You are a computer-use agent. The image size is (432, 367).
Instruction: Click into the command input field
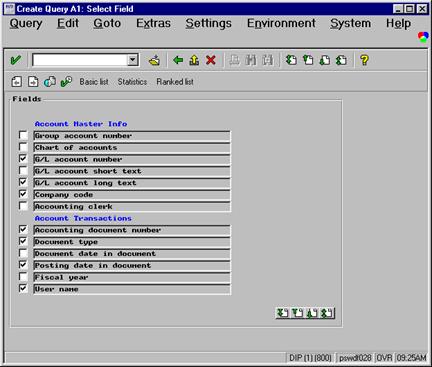point(80,60)
